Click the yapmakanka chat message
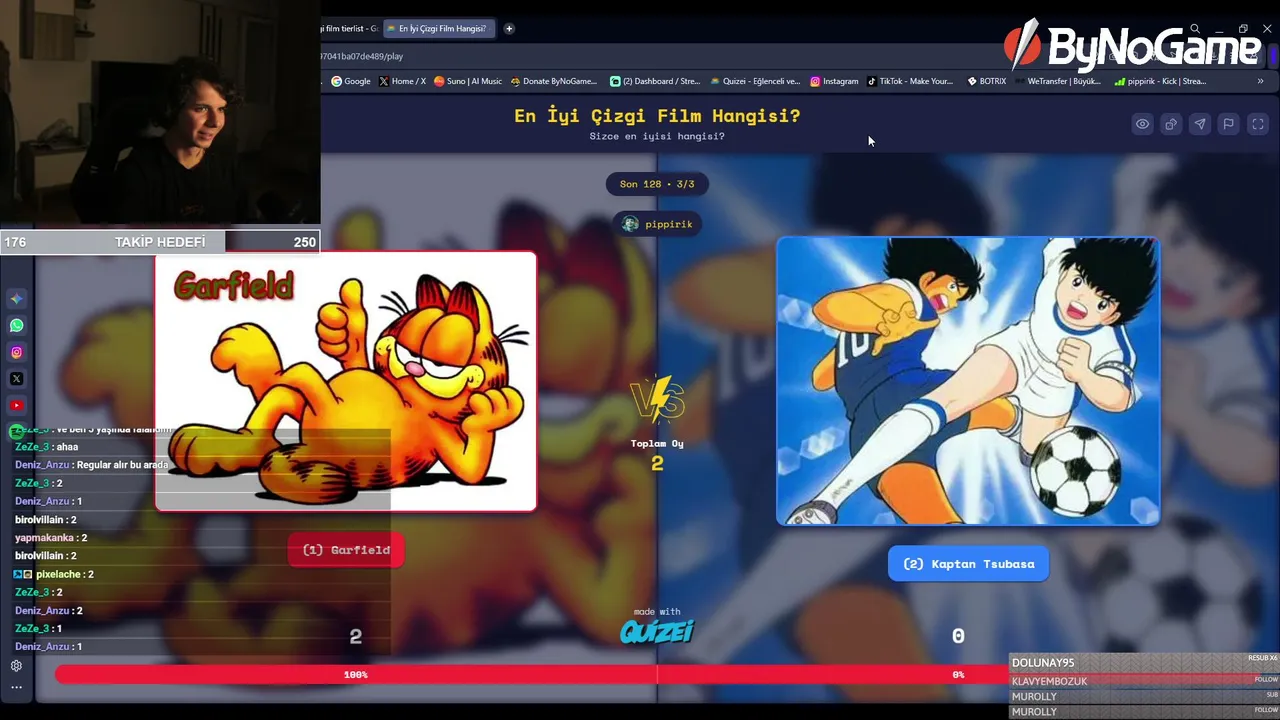 click(x=51, y=538)
